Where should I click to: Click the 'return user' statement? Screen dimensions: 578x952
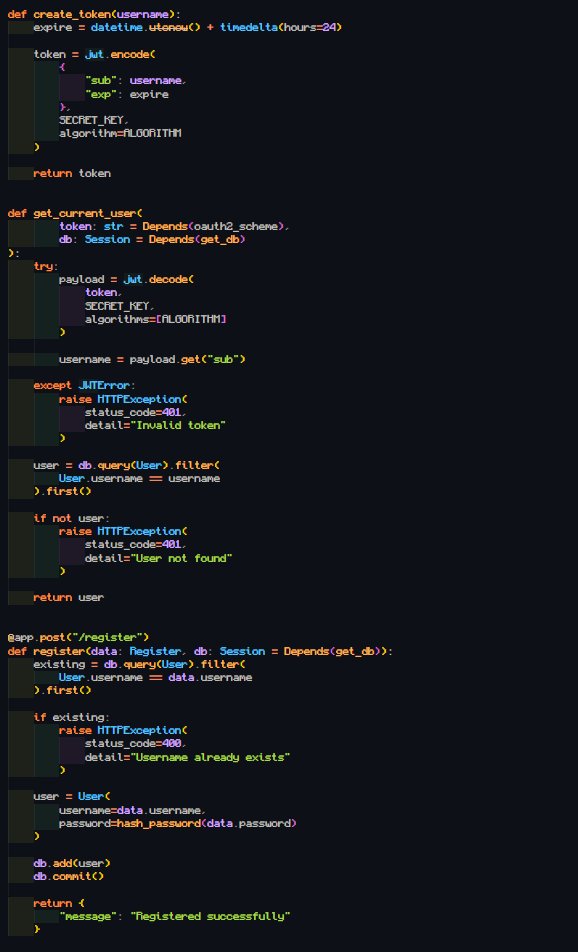69,597
